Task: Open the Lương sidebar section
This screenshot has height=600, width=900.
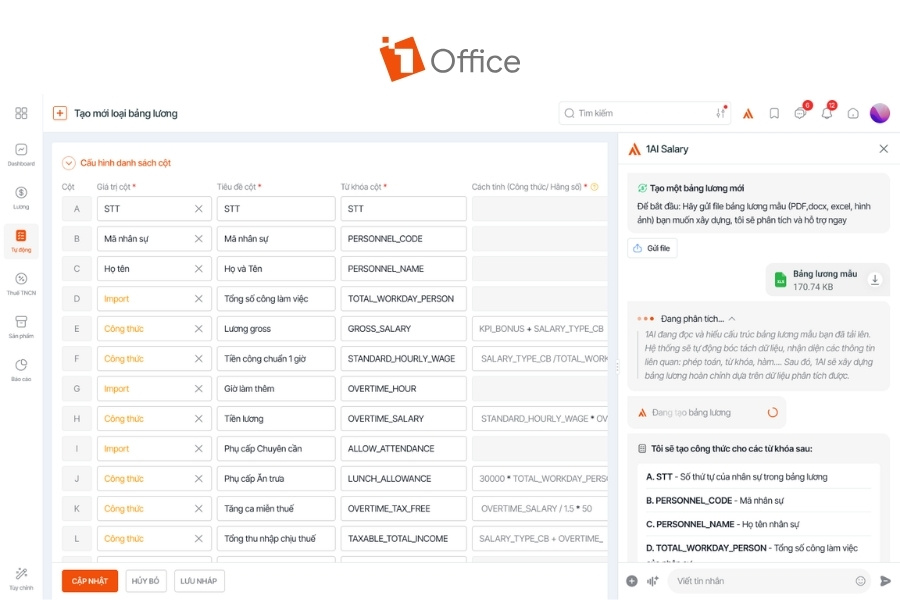Action: coord(21,198)
